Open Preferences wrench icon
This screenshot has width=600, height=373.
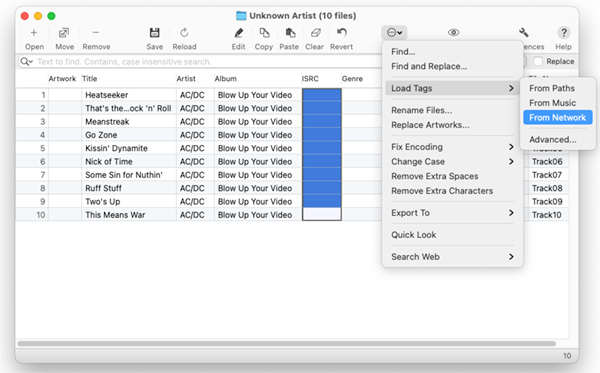523,33
